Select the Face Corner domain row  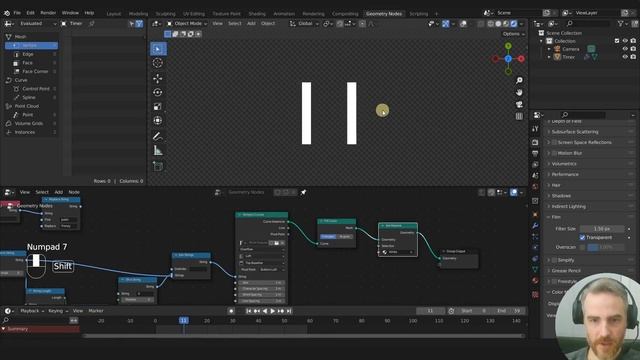tap(31, 71)
